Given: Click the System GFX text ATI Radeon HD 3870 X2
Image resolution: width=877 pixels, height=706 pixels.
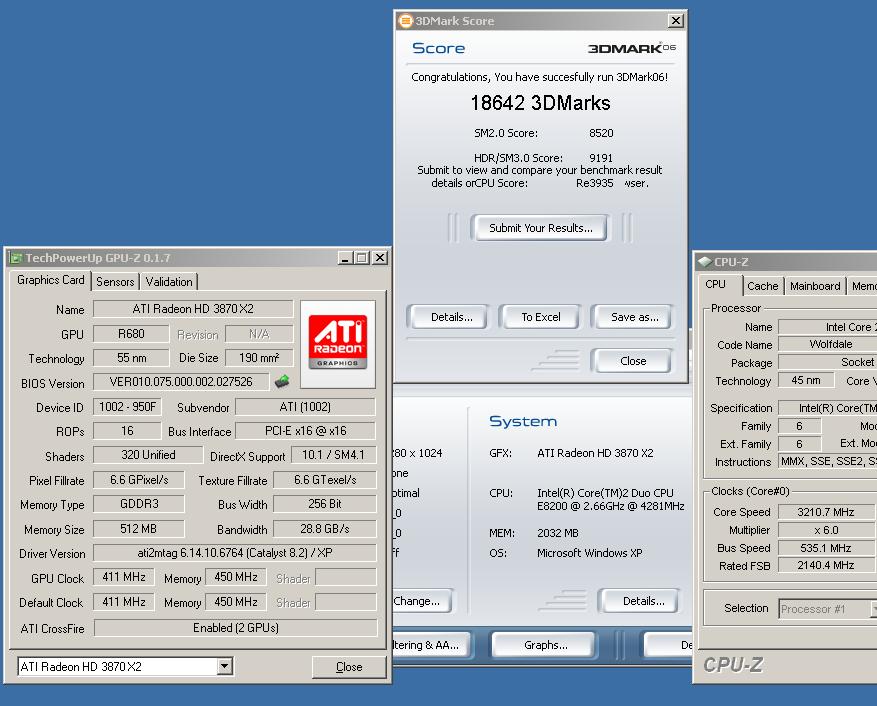Looking at the screenshot, I should click(595, 453).
